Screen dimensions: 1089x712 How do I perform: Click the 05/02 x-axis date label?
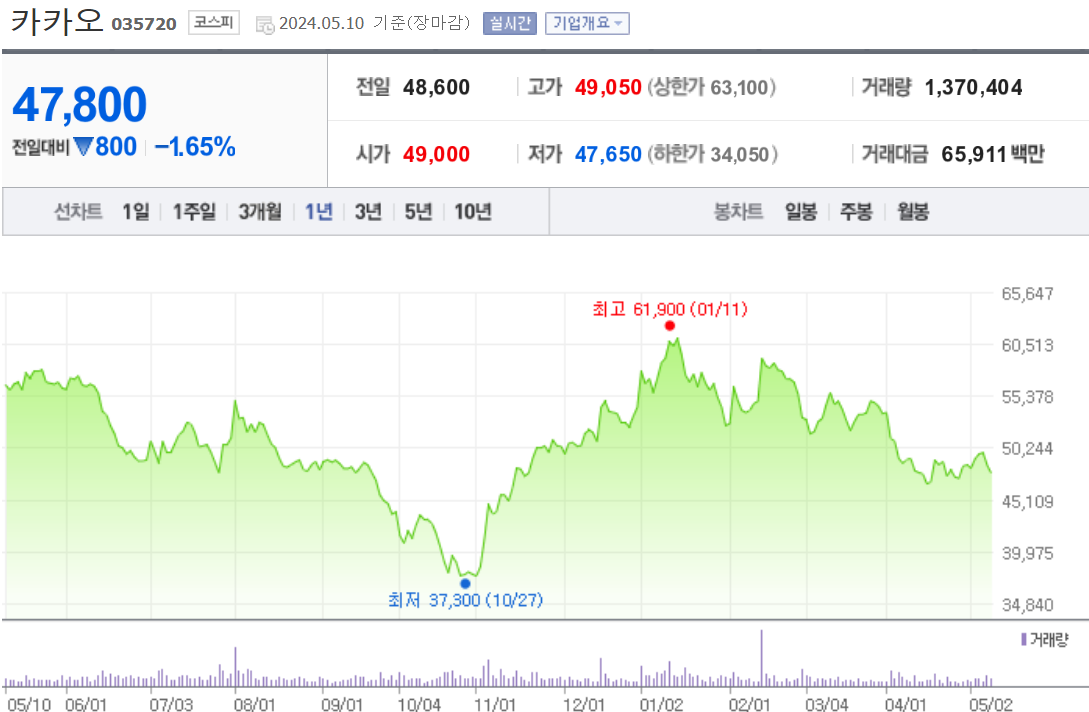pyautogui.click(x=991, y=704)
